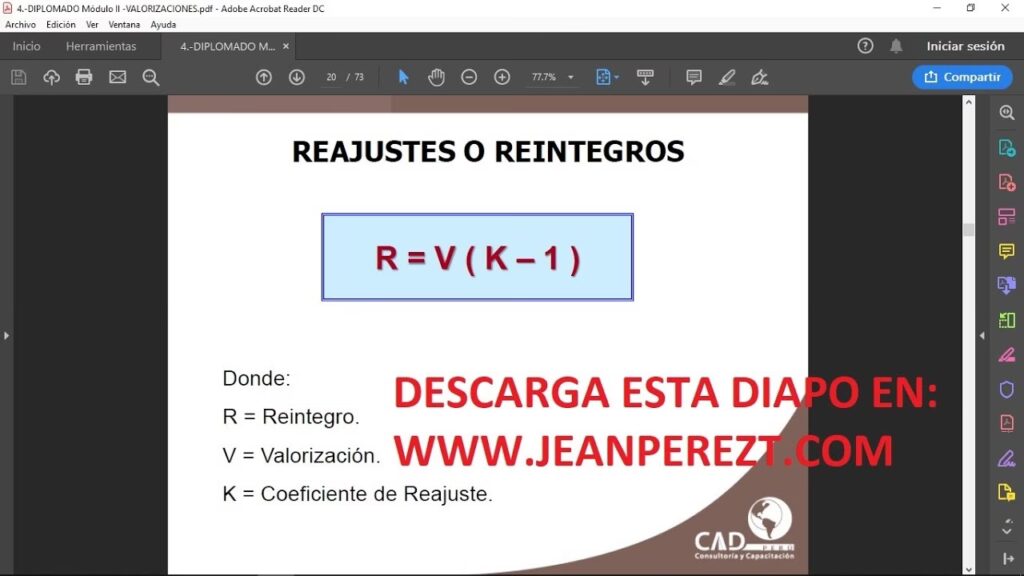
Task: Click the page number input field
Action: click(x=331, y=77)
